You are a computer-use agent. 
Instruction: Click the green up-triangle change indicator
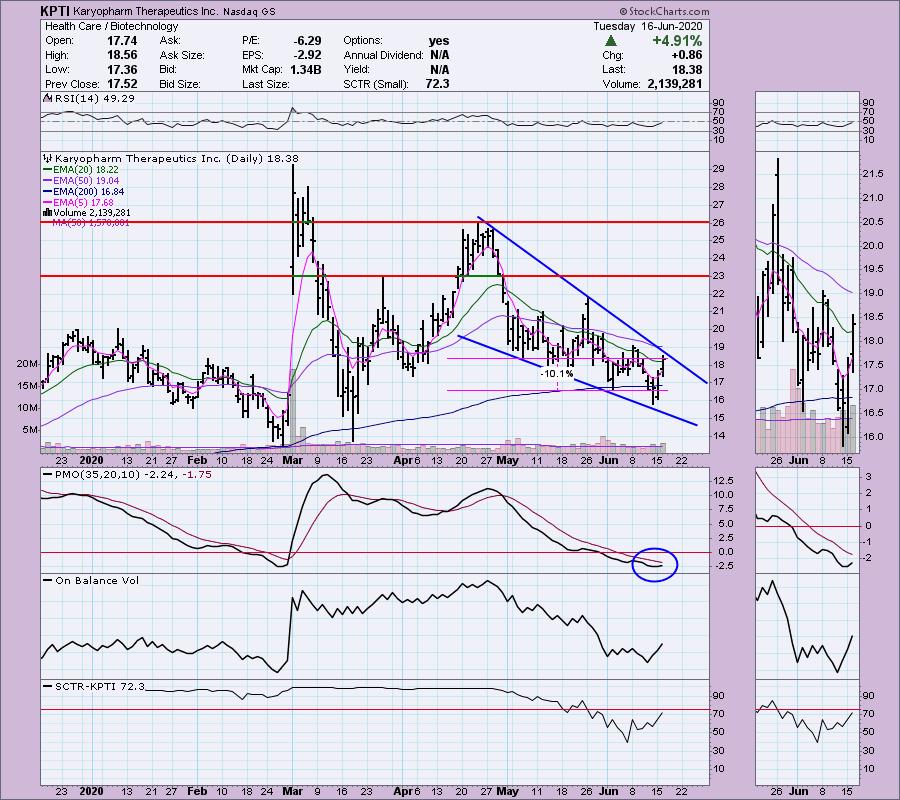click(611, 41)
